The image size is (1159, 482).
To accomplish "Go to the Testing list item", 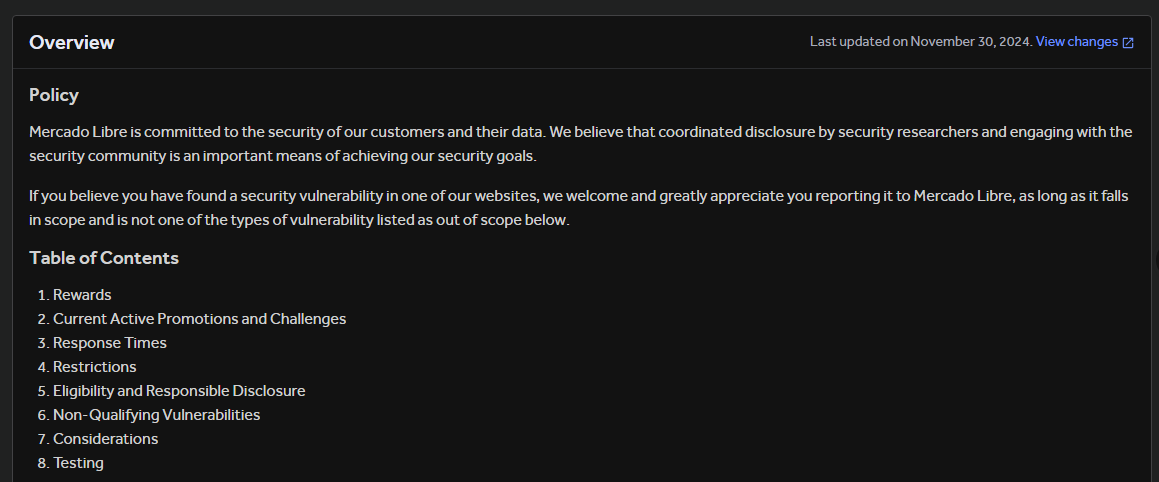I will (x=78, y=463).
